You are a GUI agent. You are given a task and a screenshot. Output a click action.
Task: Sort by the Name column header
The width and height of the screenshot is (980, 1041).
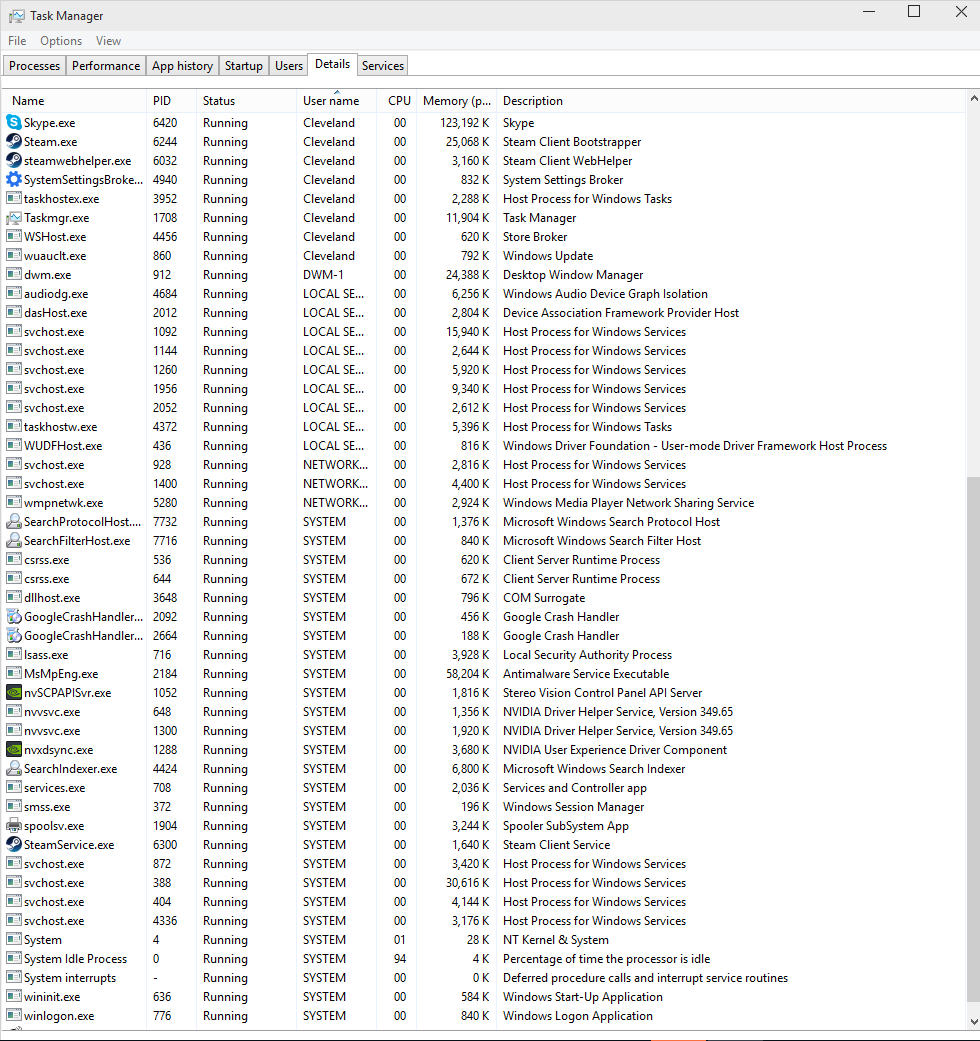(75, 101)
